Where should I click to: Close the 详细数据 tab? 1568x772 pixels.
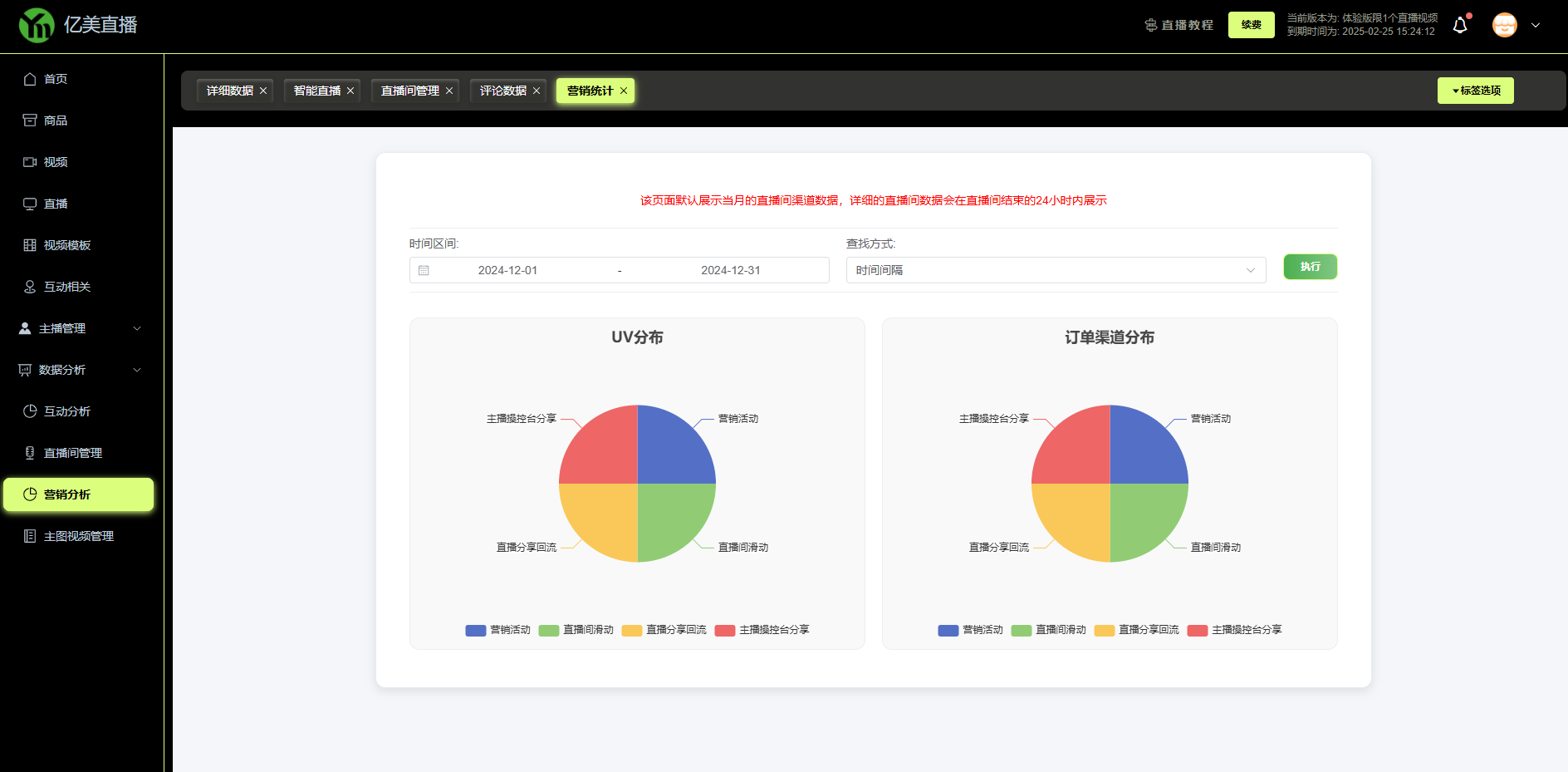(x=263, y=91)
